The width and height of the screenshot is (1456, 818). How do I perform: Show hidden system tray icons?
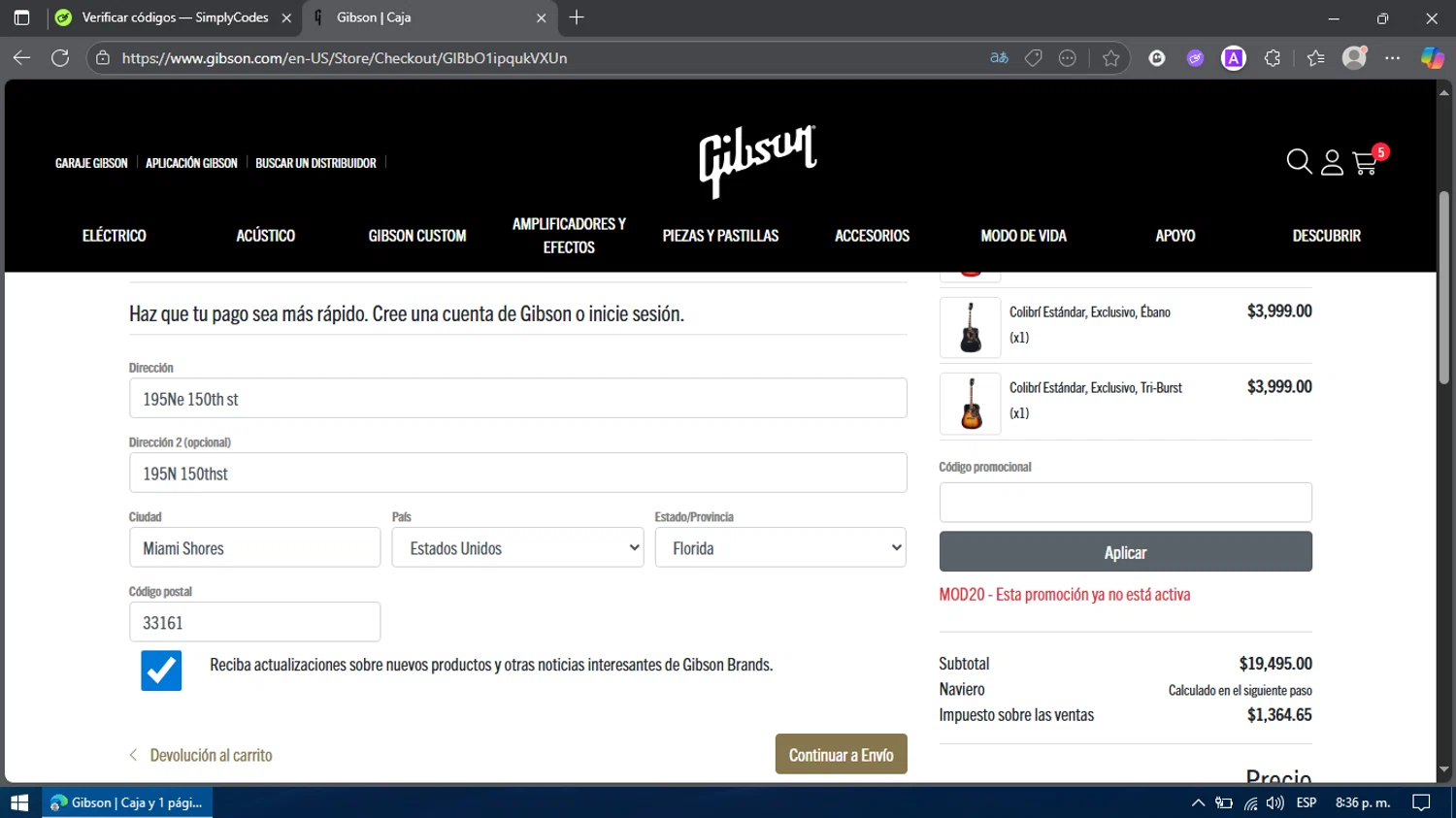point(1198,802)
